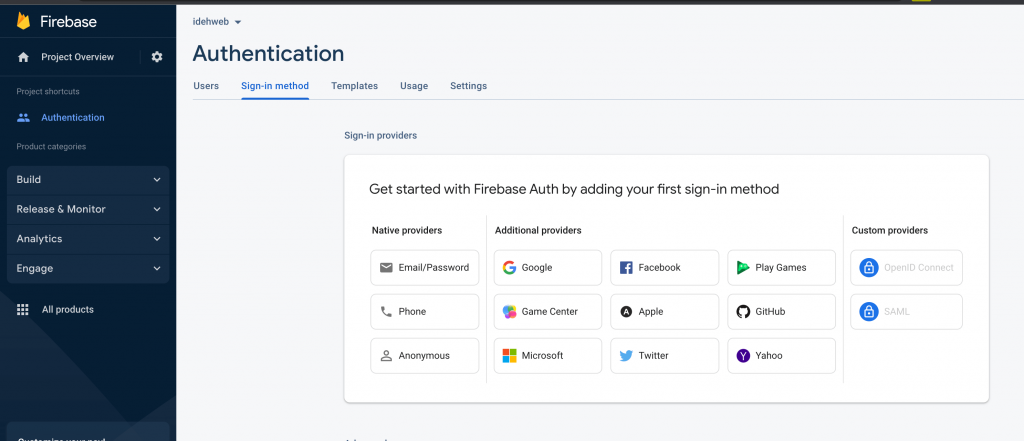Click the Project Overview home icon
1024x441 pixels.
pos(24,57)
